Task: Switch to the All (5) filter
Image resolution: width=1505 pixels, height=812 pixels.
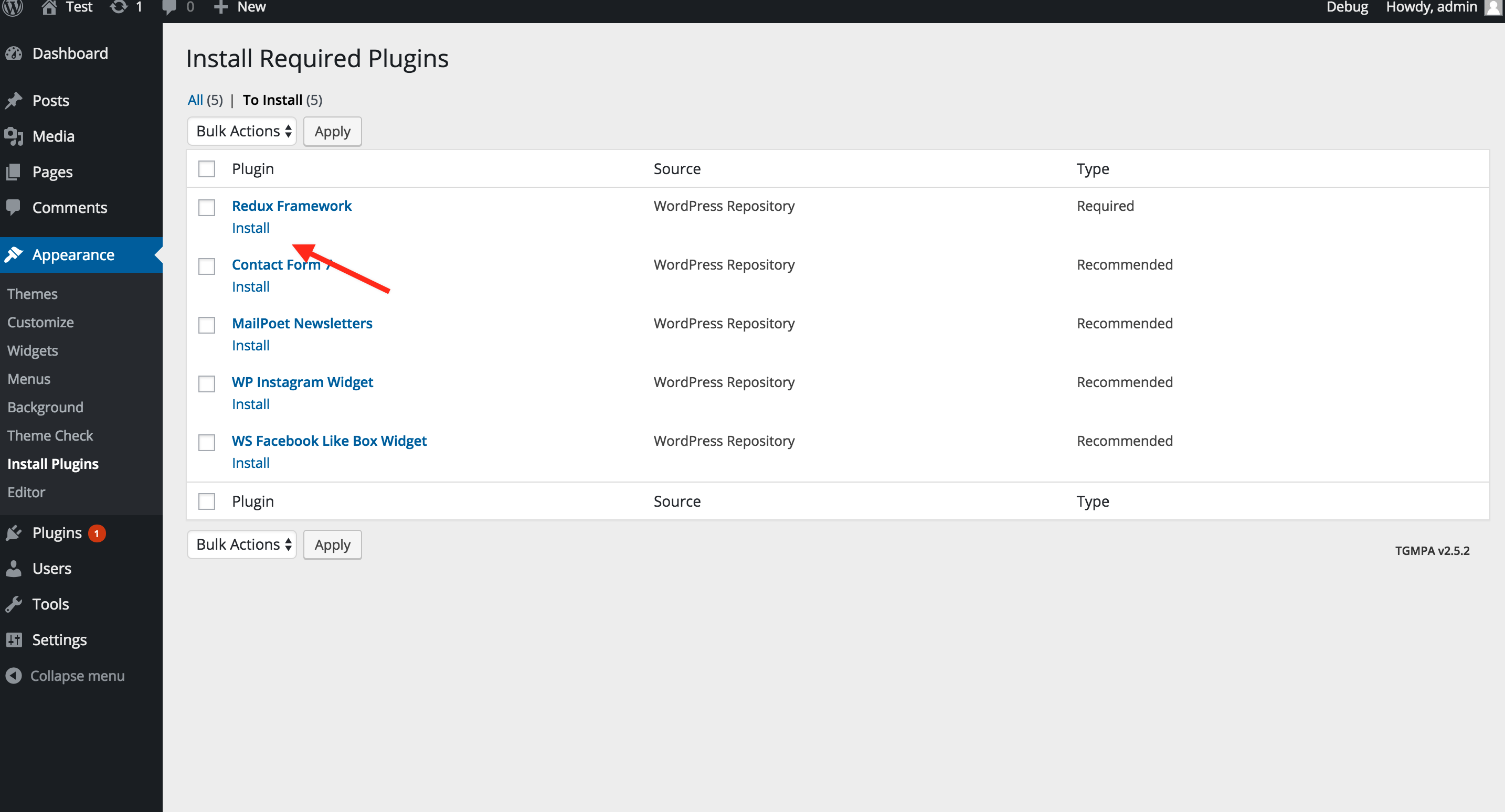Action: pos(205,100)
